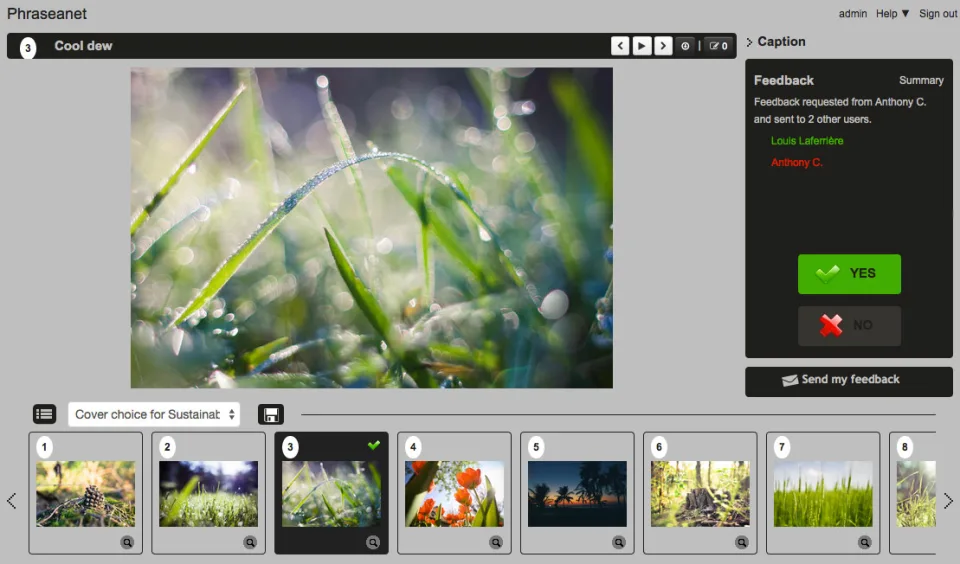Start the slideshow play button
Image resolution: width=960 pixels, height=564 pixels.
click(642, 46)
